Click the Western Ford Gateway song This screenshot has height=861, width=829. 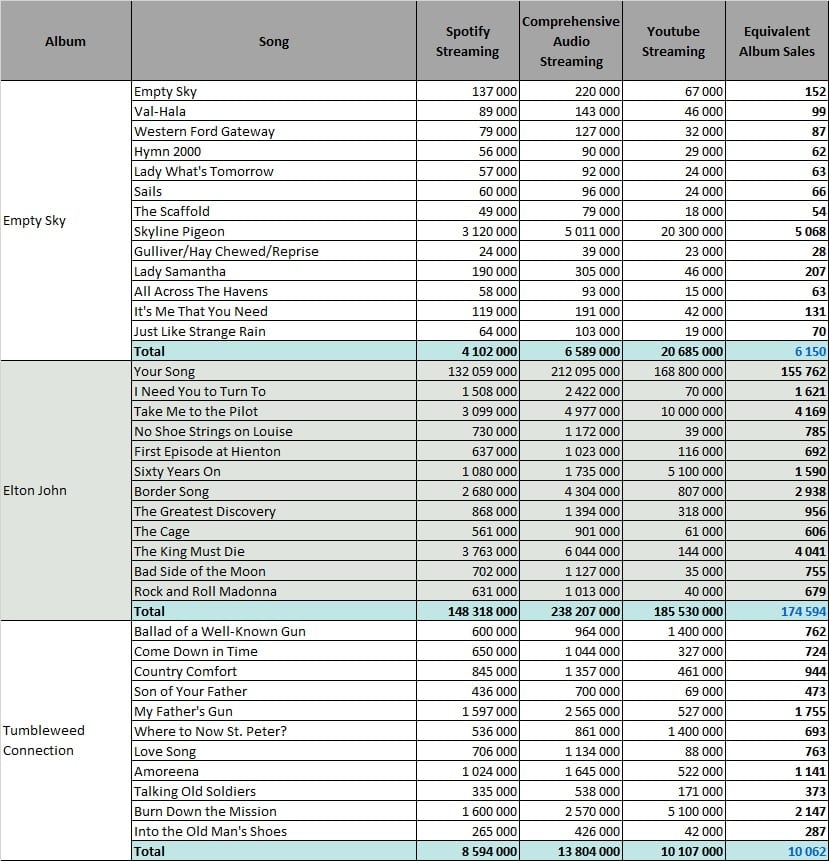(x=273, y=131)
